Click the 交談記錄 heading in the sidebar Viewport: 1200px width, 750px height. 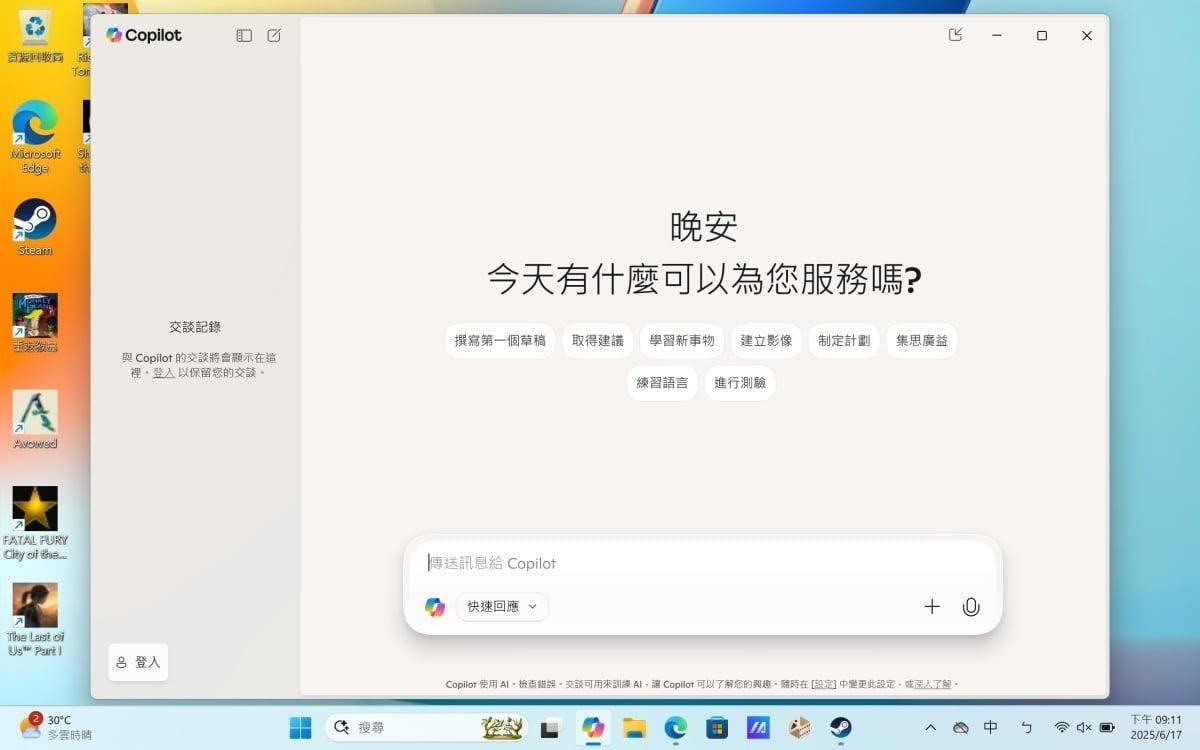tap(195, 327)
